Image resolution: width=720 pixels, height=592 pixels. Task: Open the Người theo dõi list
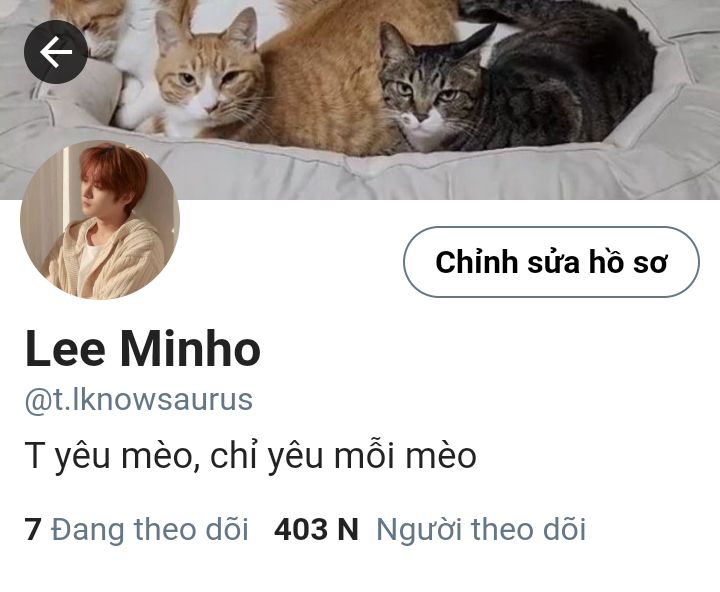click(x=481, y=529)
